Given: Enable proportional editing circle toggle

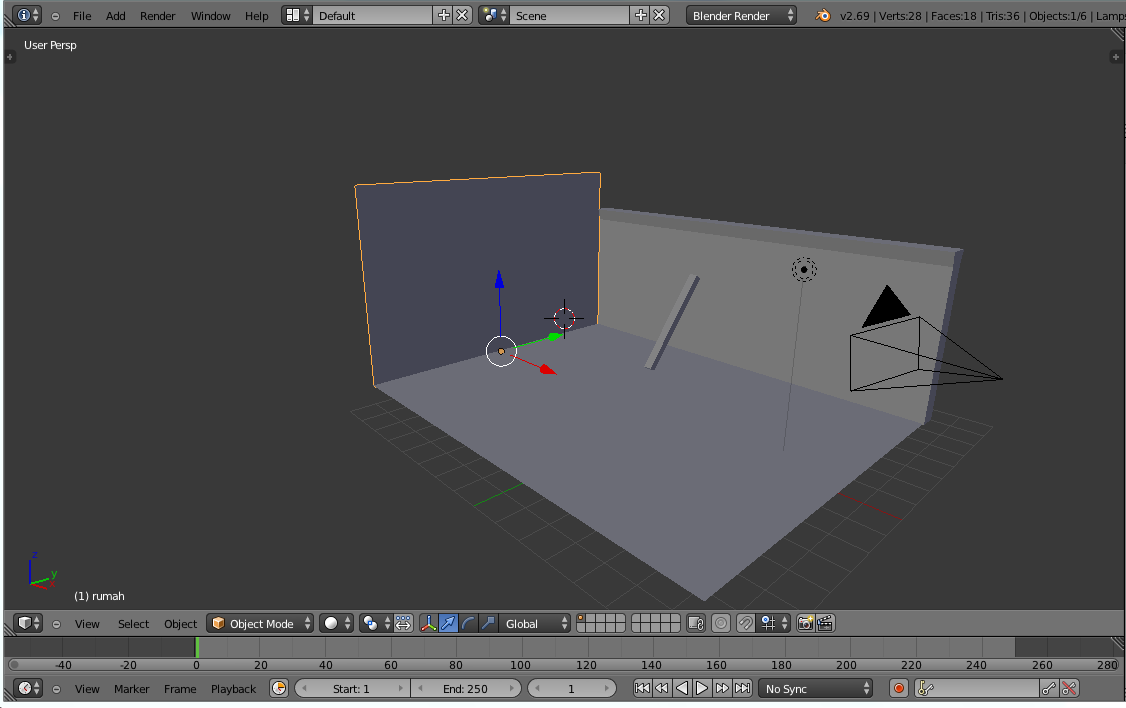Looking at the screenshot, I should [721, 623].
